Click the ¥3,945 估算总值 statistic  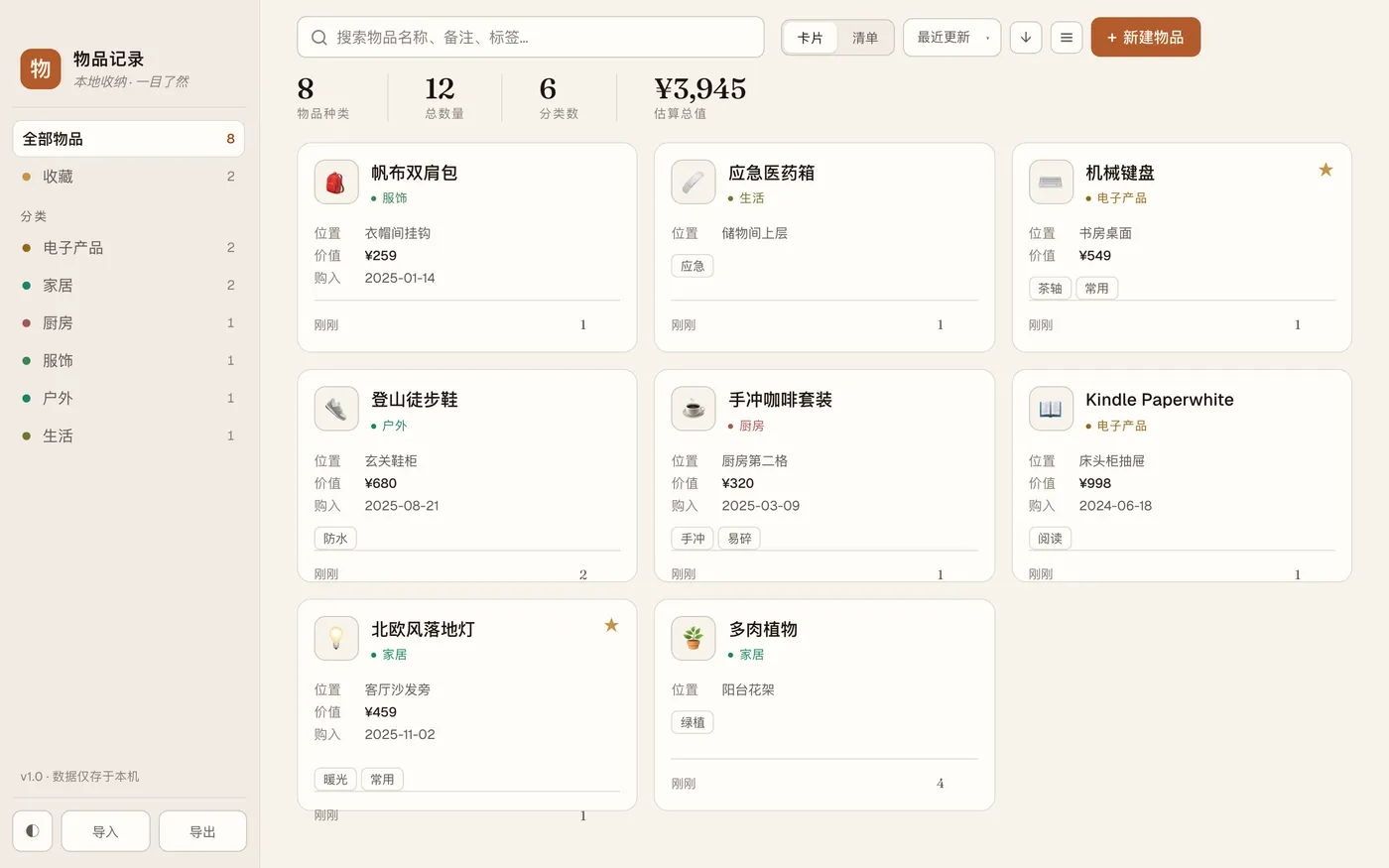699,97
